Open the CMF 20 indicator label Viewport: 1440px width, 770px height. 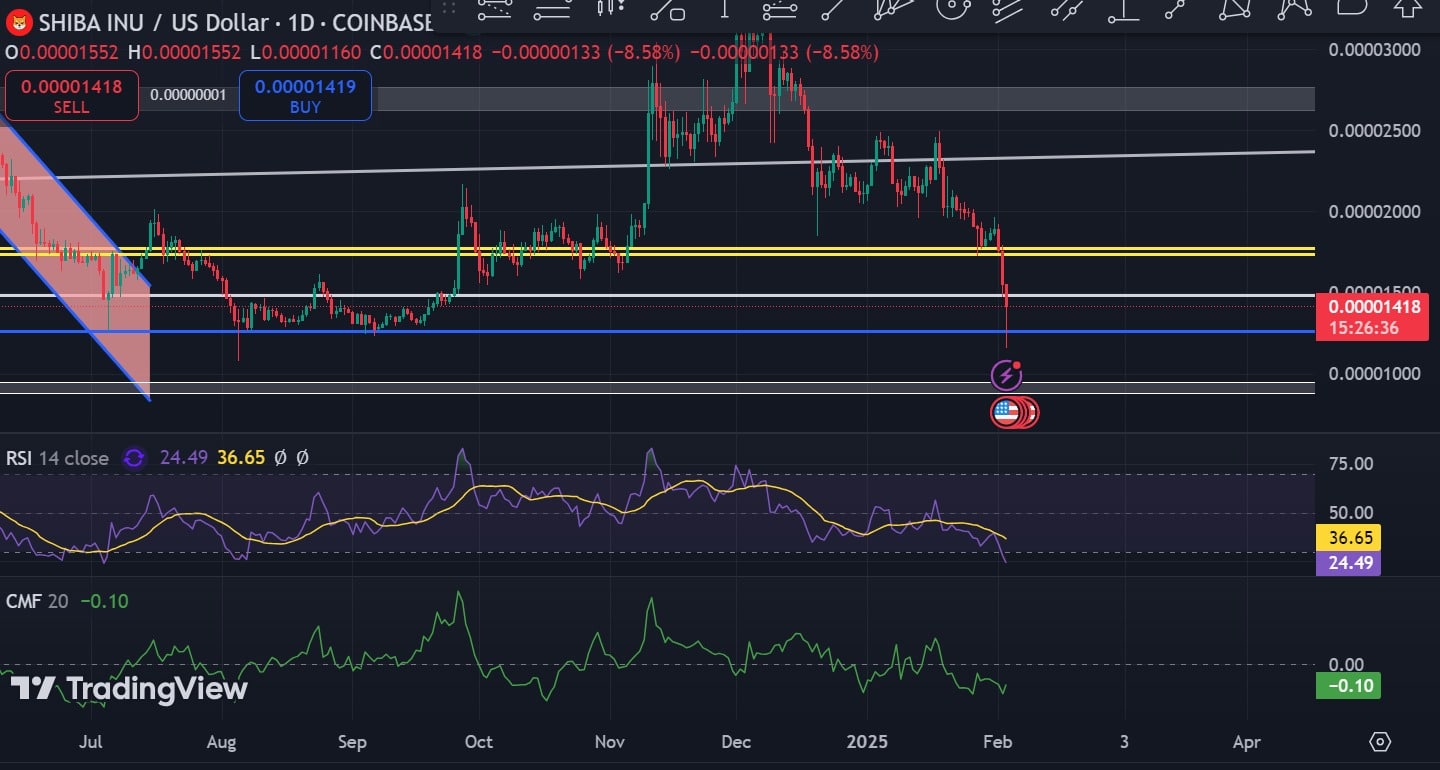coord(38,601)
